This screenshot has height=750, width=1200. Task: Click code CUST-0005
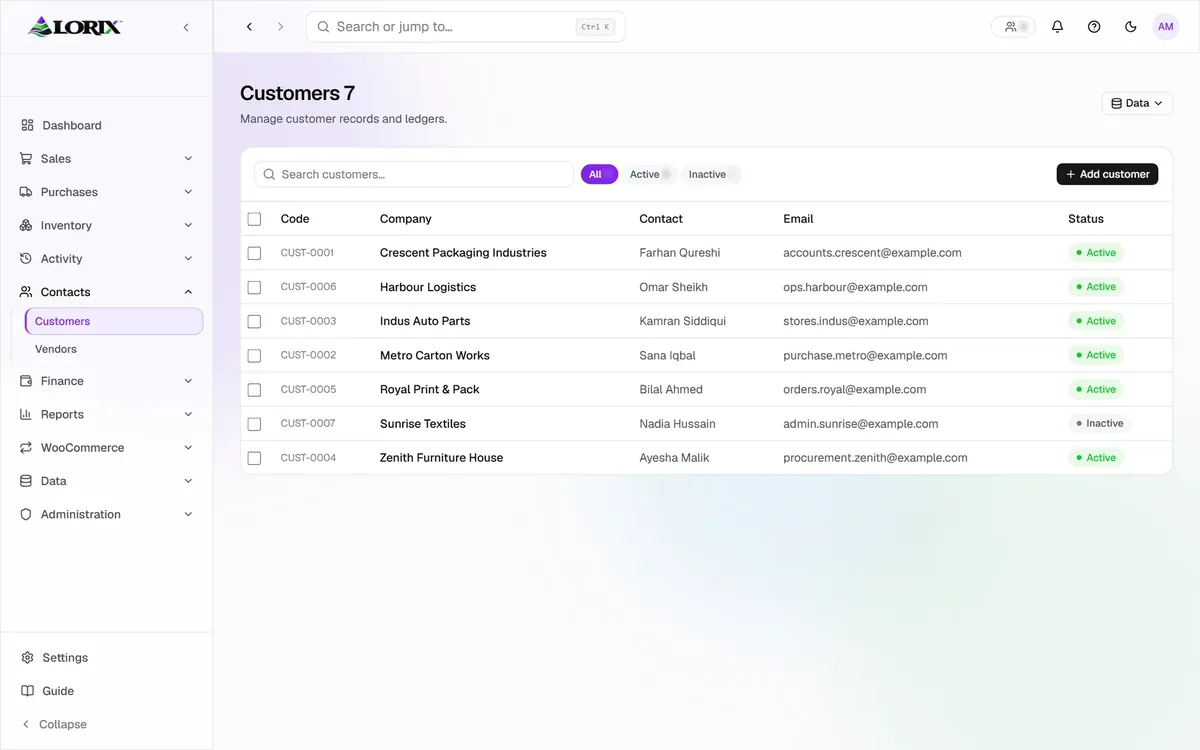pyautogui.click(x=308, y=389)
